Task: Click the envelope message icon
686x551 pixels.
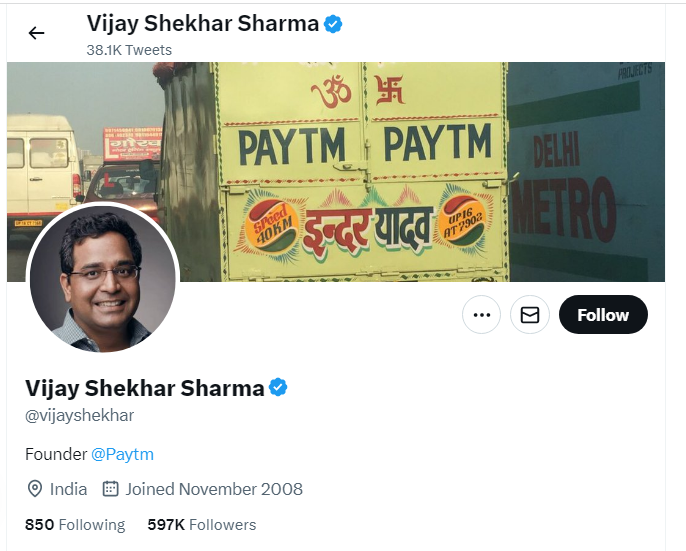Action: click(530, 315)
